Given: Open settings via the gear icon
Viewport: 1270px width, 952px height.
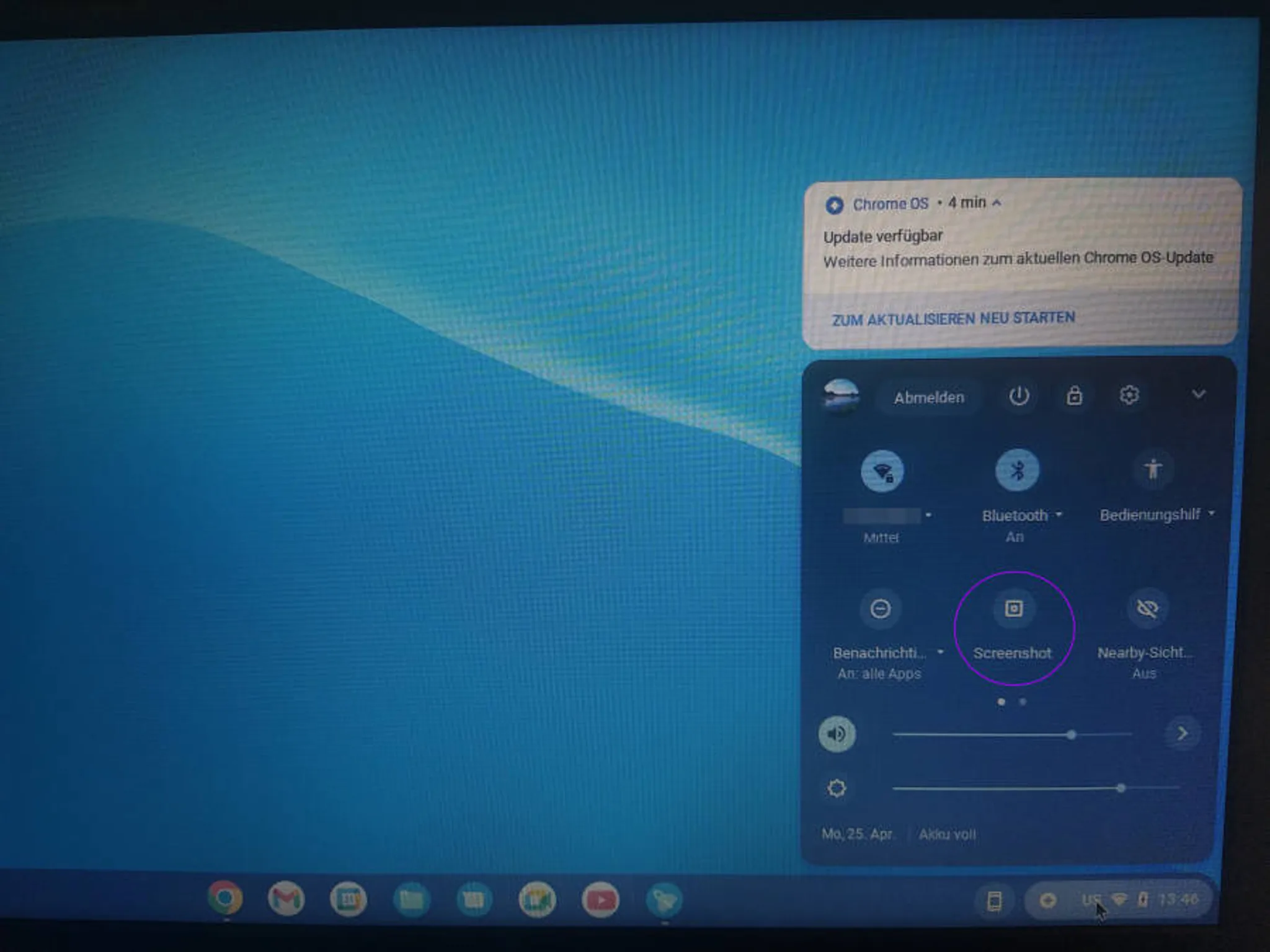Looking at the screenshot, I should coord(1129,395).
